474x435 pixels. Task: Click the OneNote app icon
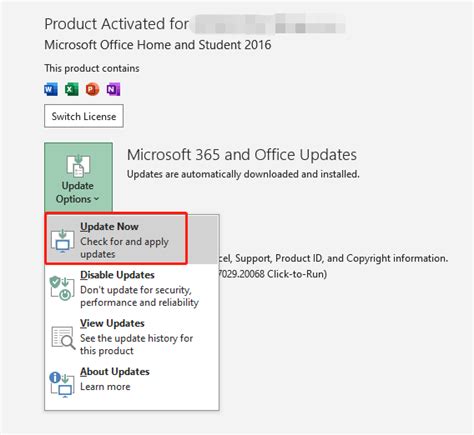point(113,89)
